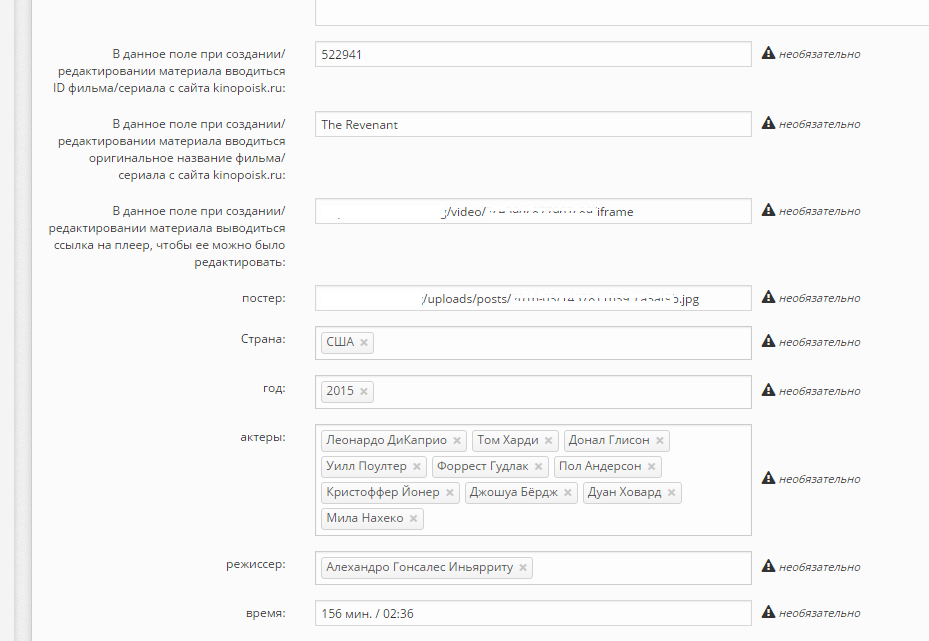
Task: Focus the original title field The Revenant
Action: 533,124
